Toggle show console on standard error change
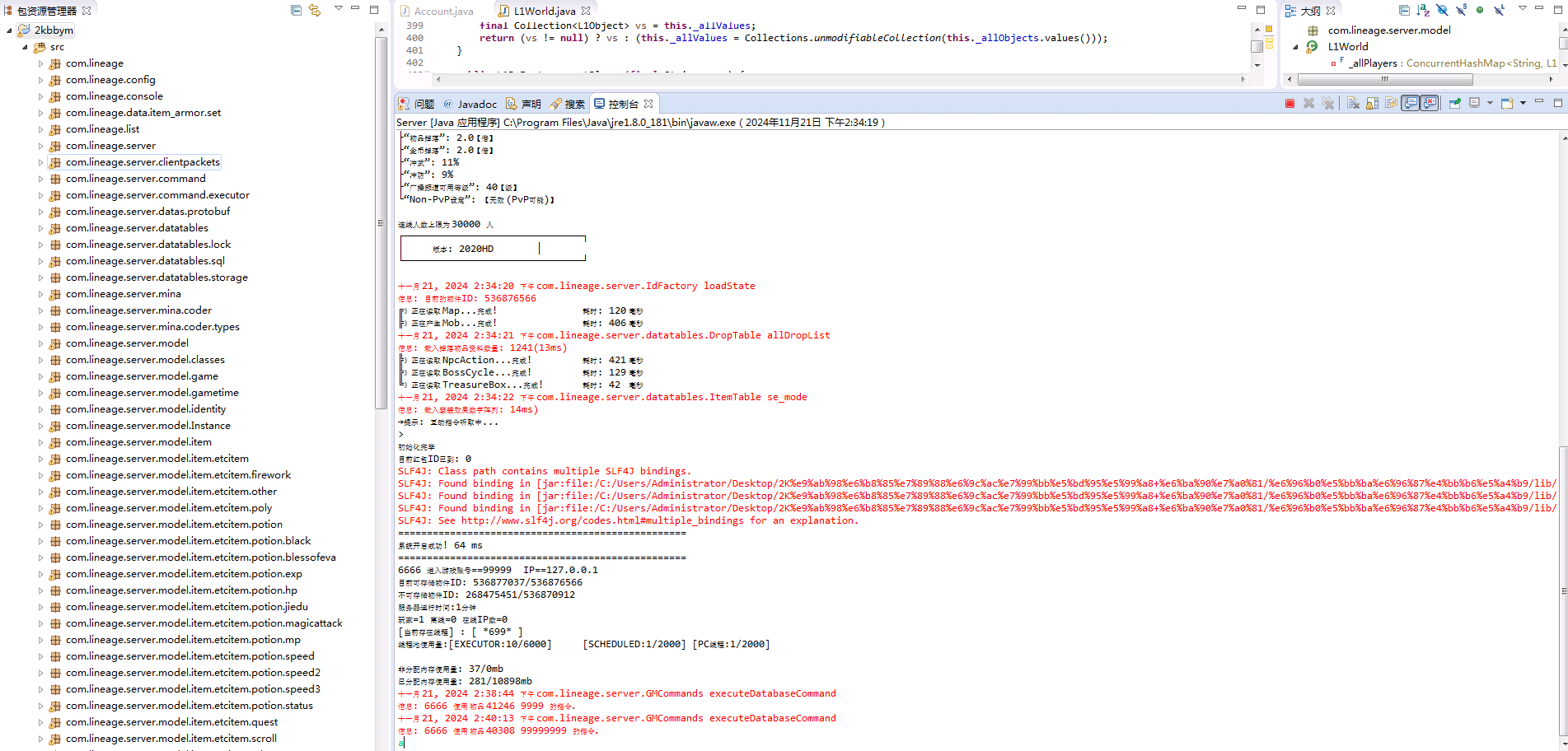The width and height of the screenshot is (1568, 751). [1430, 103]
